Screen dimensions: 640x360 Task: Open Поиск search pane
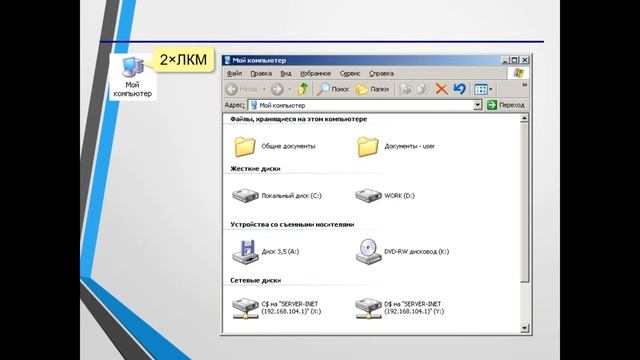coord(333,89)
